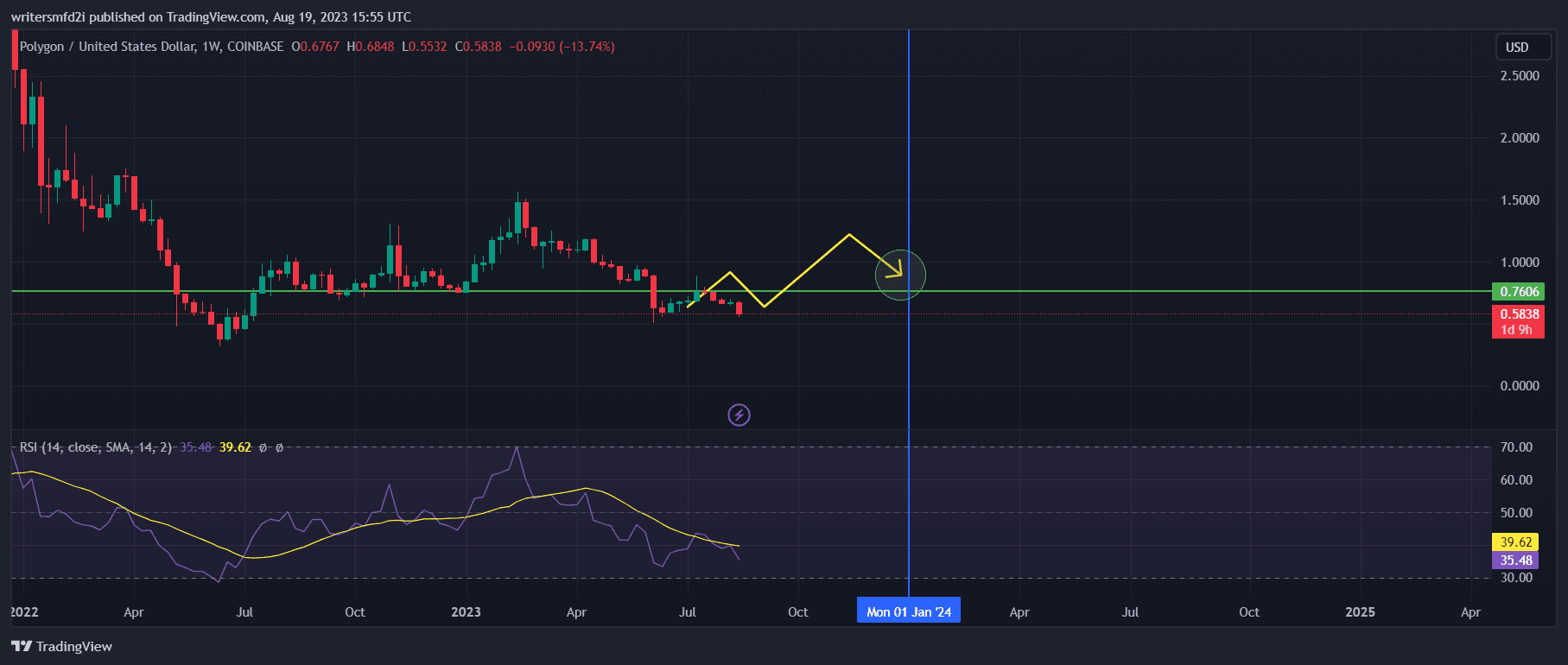Image resolution: width=1568 pixels, height=665 pixels.
Task: Click the Polygon / United States Dollar title
Action: [x=107, y=47]
